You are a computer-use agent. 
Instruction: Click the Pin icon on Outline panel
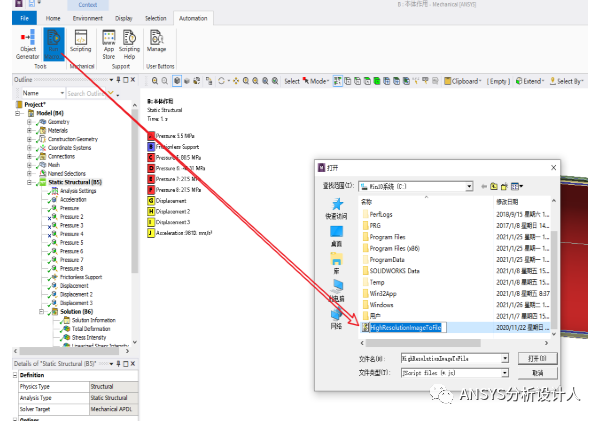coord(119,80)
